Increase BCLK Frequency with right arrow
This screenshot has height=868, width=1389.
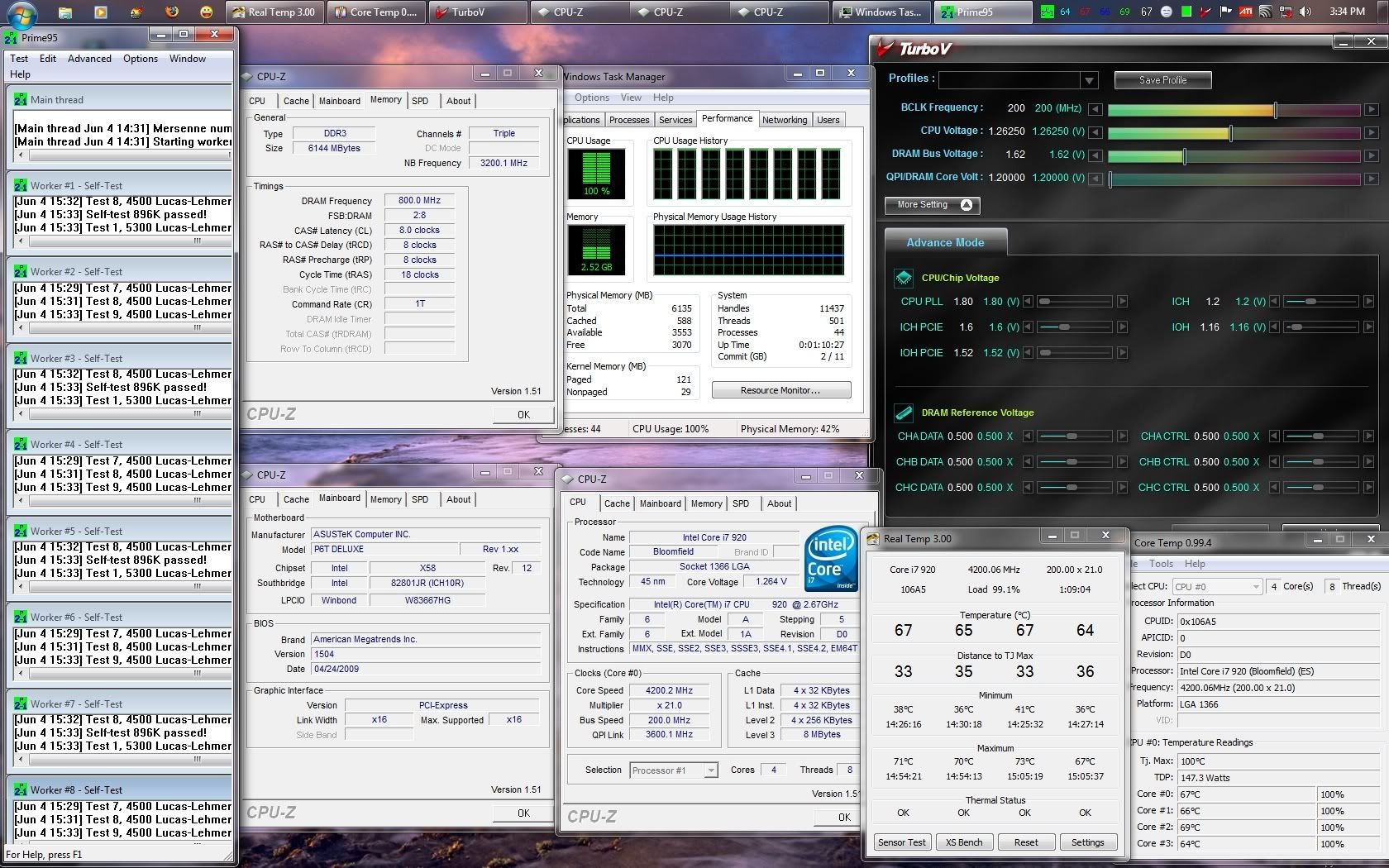[1371, 109]
